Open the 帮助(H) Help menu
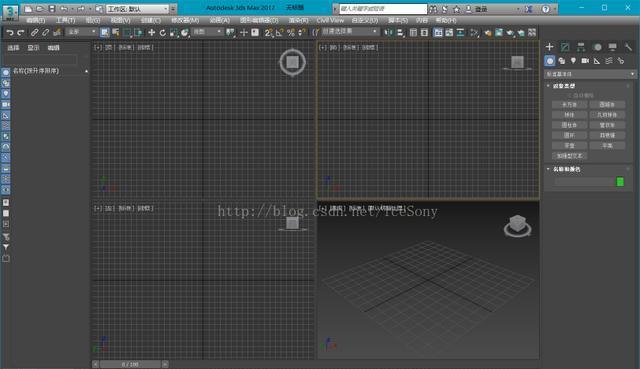Screen dimensions: 640x369 point(446,20)
